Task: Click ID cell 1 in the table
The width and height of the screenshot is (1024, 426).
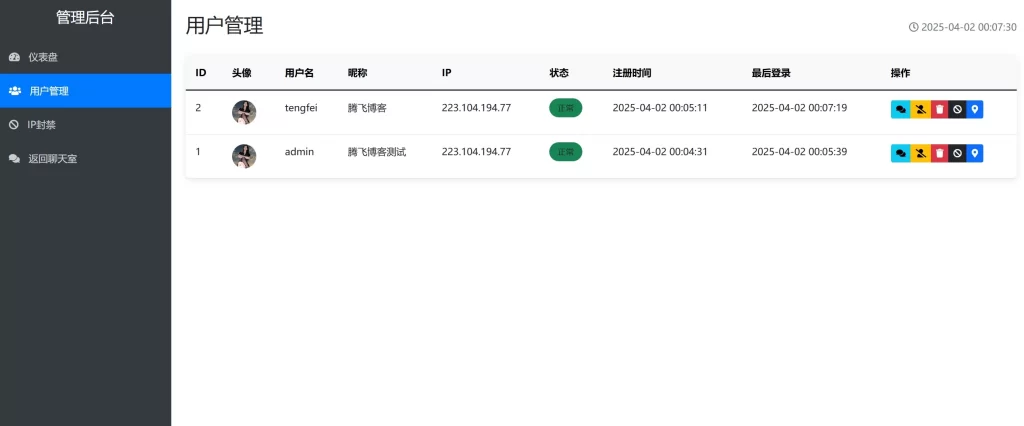Action: point(199,152)
